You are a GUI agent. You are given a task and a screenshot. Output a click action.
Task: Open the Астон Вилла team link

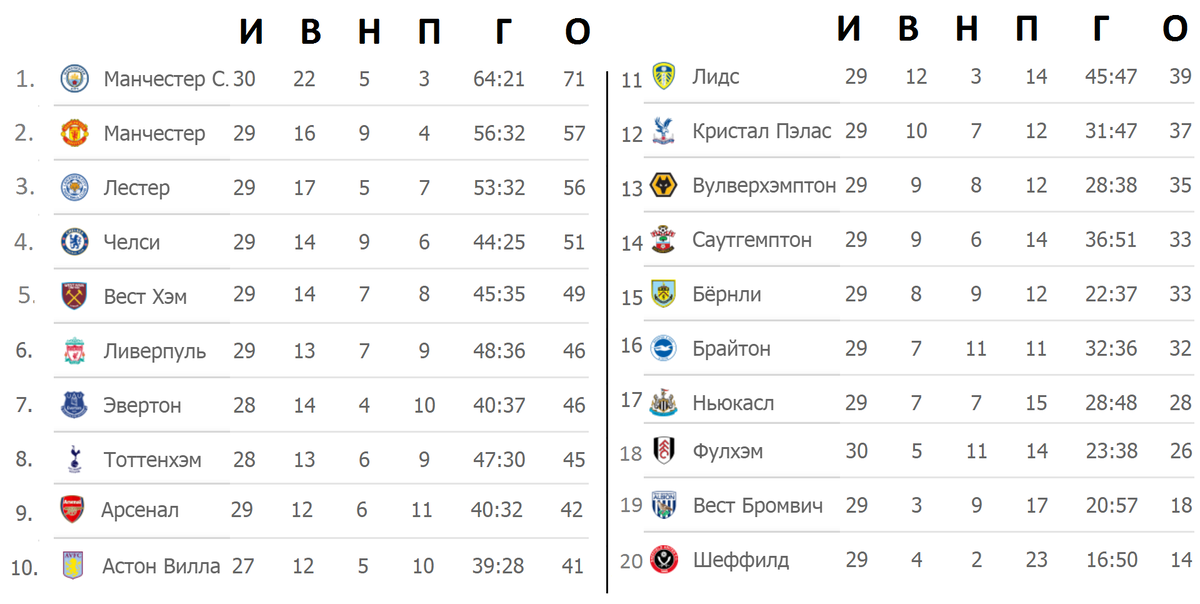click(x=161, y=566)
